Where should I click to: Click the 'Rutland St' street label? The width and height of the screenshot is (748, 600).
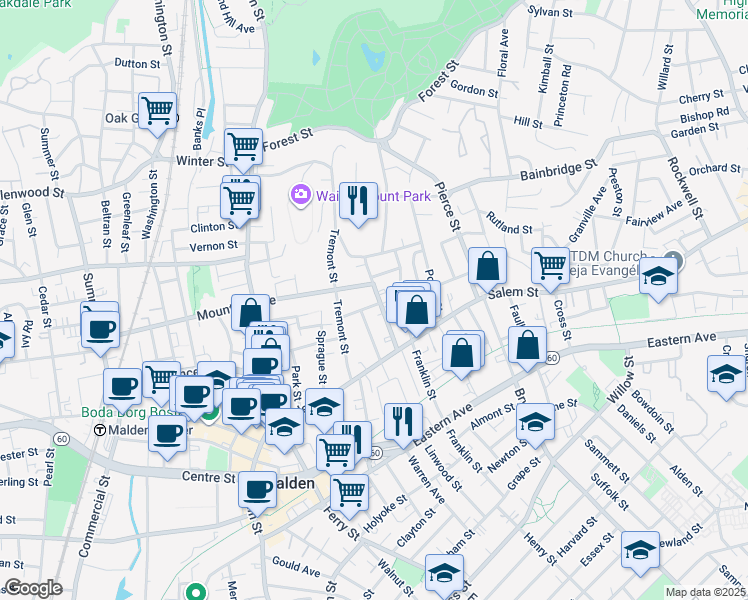(509, 223)
